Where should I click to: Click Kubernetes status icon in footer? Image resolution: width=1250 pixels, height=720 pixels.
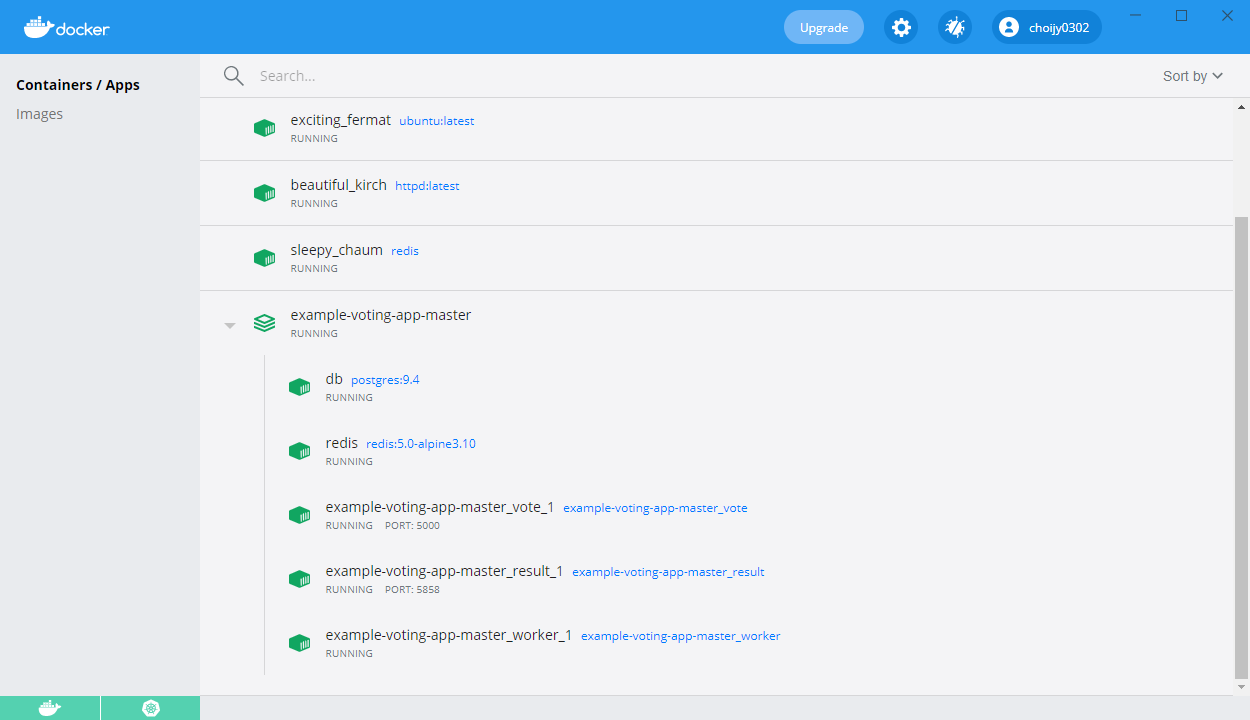(x=151, y=708)
